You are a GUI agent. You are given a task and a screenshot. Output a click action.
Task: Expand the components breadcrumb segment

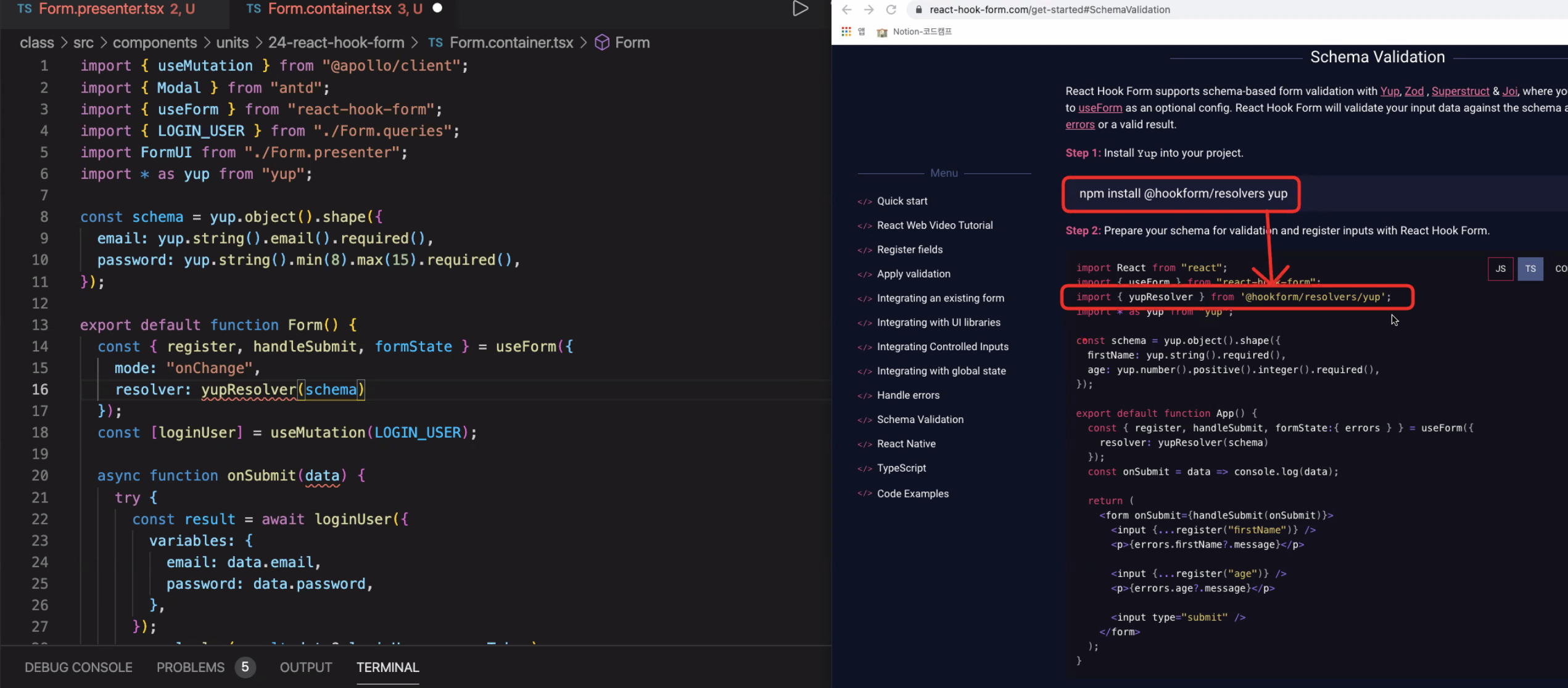(154, 43)
